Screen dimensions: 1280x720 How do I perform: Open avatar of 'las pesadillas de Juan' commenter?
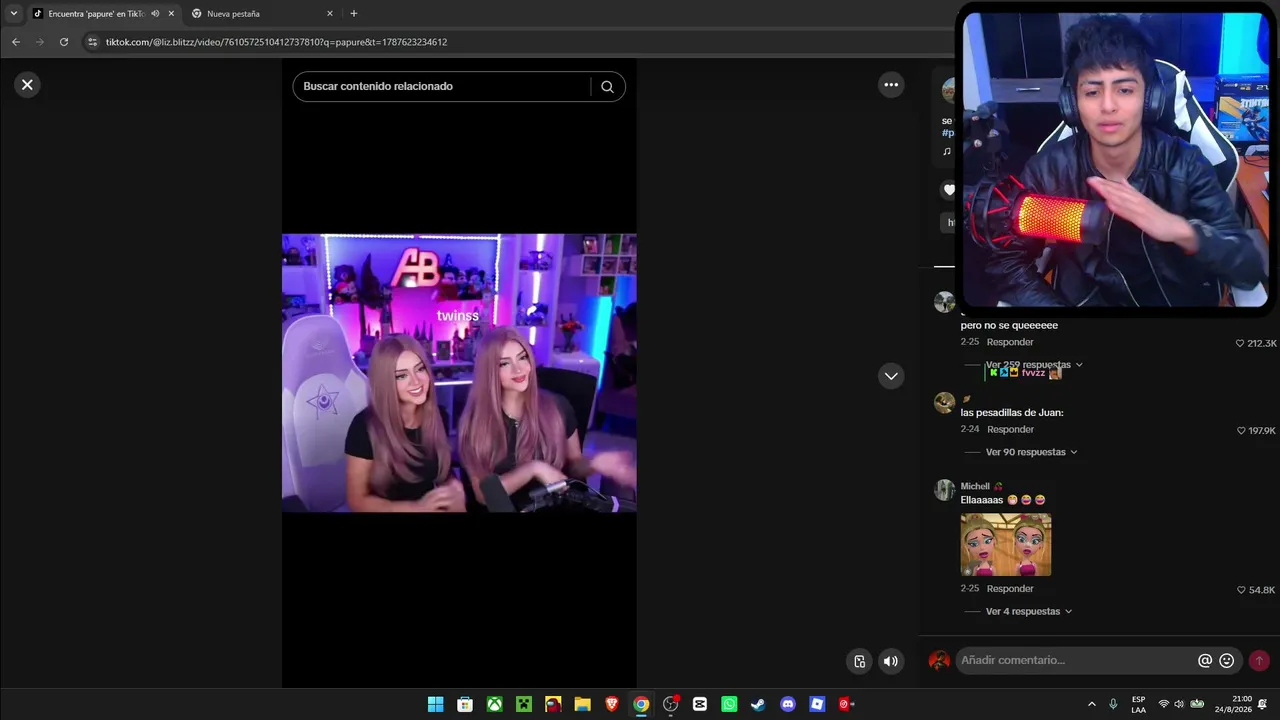[x=945, y=403]
